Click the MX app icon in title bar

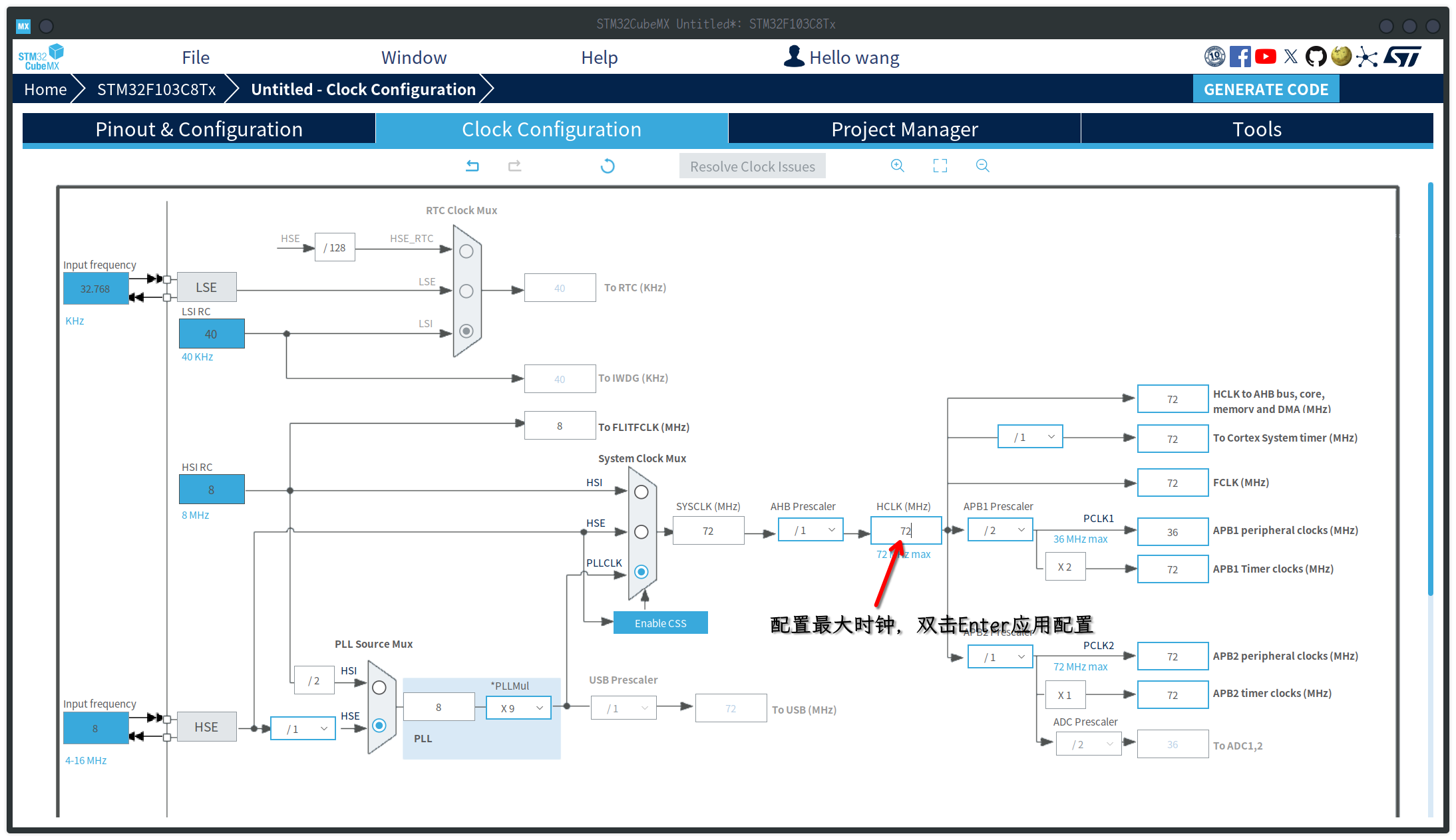pos(23,26)
